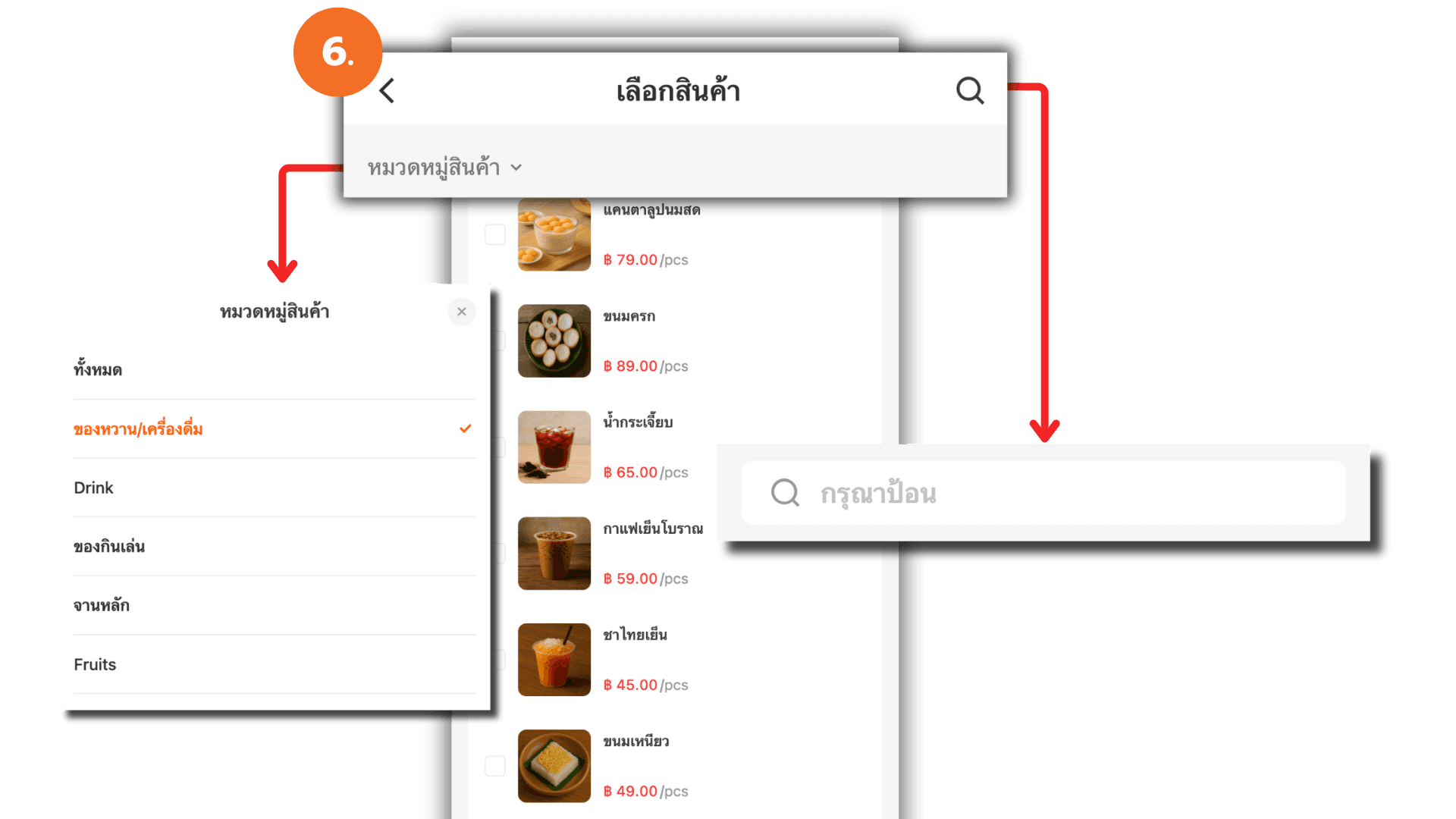Screen dimensions: 1456x819
Task: Choose the Fruits category
Action: (275, 664)
